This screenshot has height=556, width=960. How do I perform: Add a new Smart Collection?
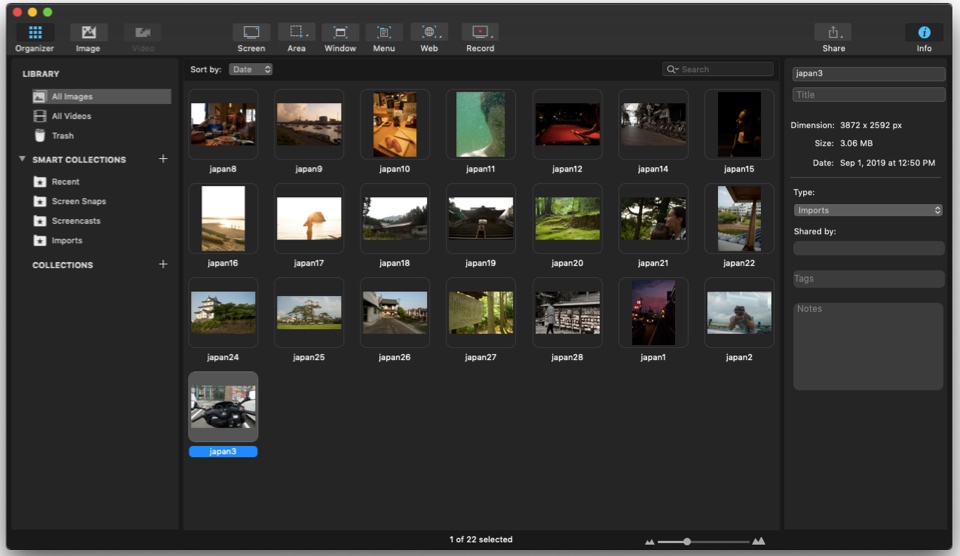click(x=163, y=159)
